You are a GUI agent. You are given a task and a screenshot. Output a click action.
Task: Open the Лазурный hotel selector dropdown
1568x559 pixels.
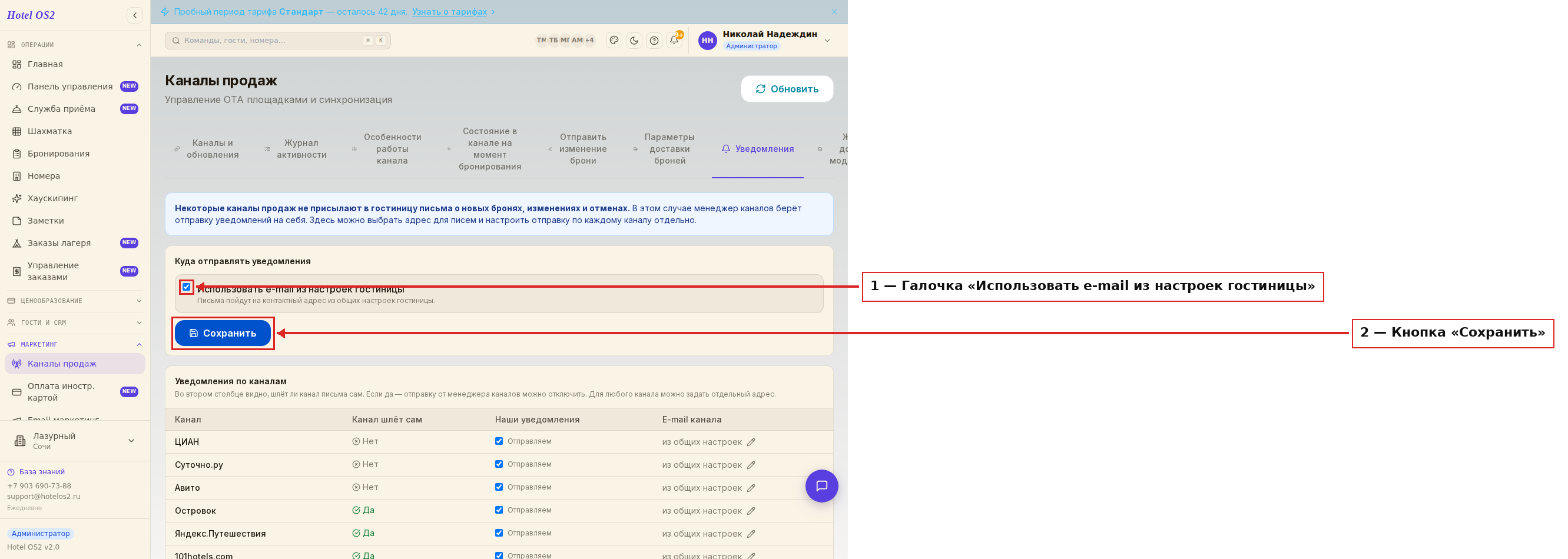(x=75, y=441)
